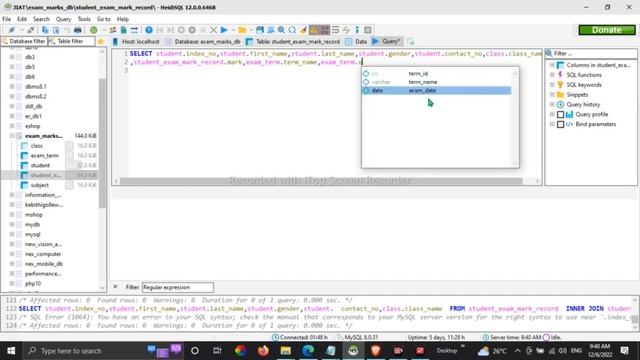Switch to Database: exam_marks_db tab
This screenshot has width=640, height=360.
tap(203, 42)
